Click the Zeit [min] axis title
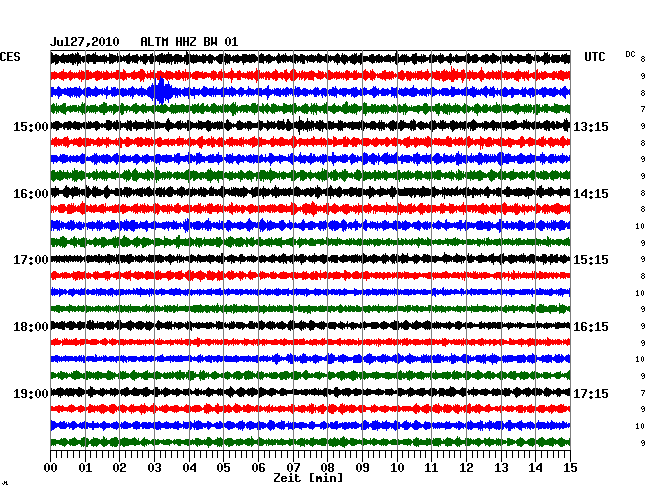The image size is (650, 494). point(308,478)
